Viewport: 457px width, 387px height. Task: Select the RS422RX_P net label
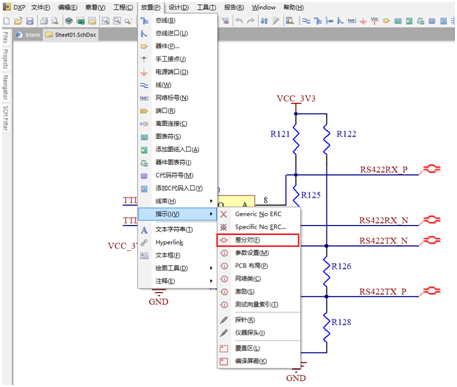pyautogui.click(x=384, y=170)
